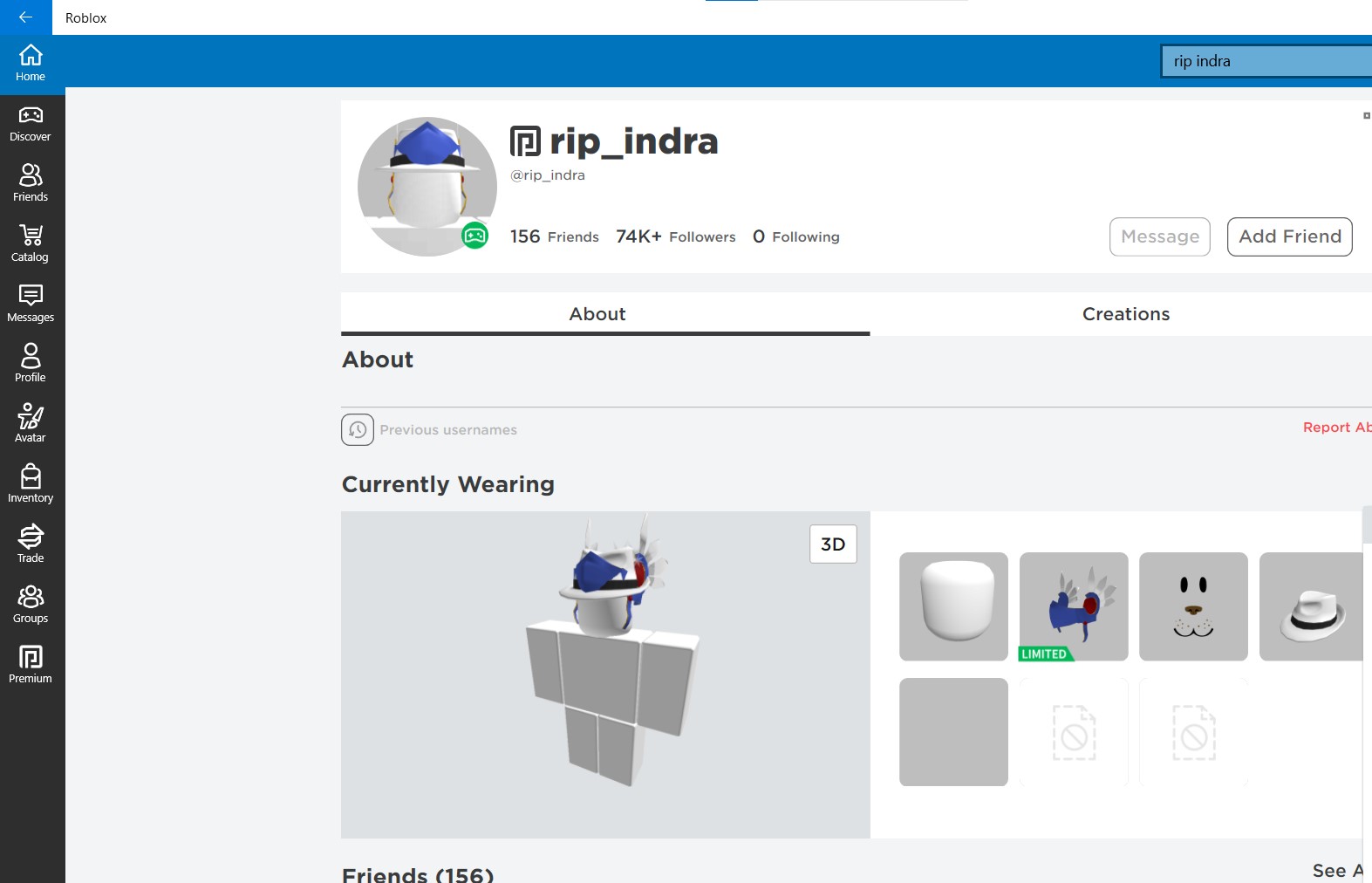1372x883 pixels.
Task: Go back with the arrow button
Action: point(25,17)
